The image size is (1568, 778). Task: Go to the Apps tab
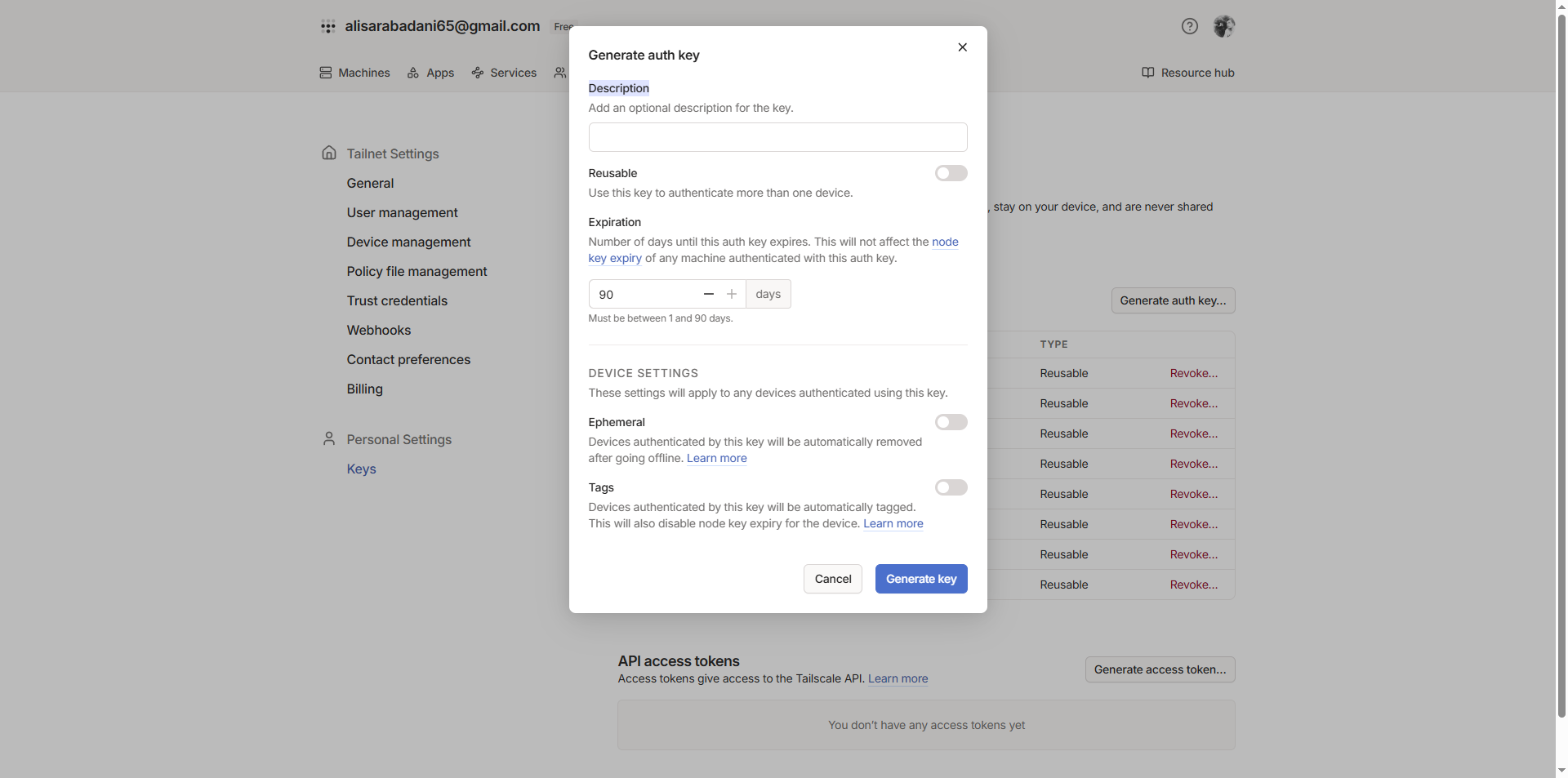click(x=430, y=73)
